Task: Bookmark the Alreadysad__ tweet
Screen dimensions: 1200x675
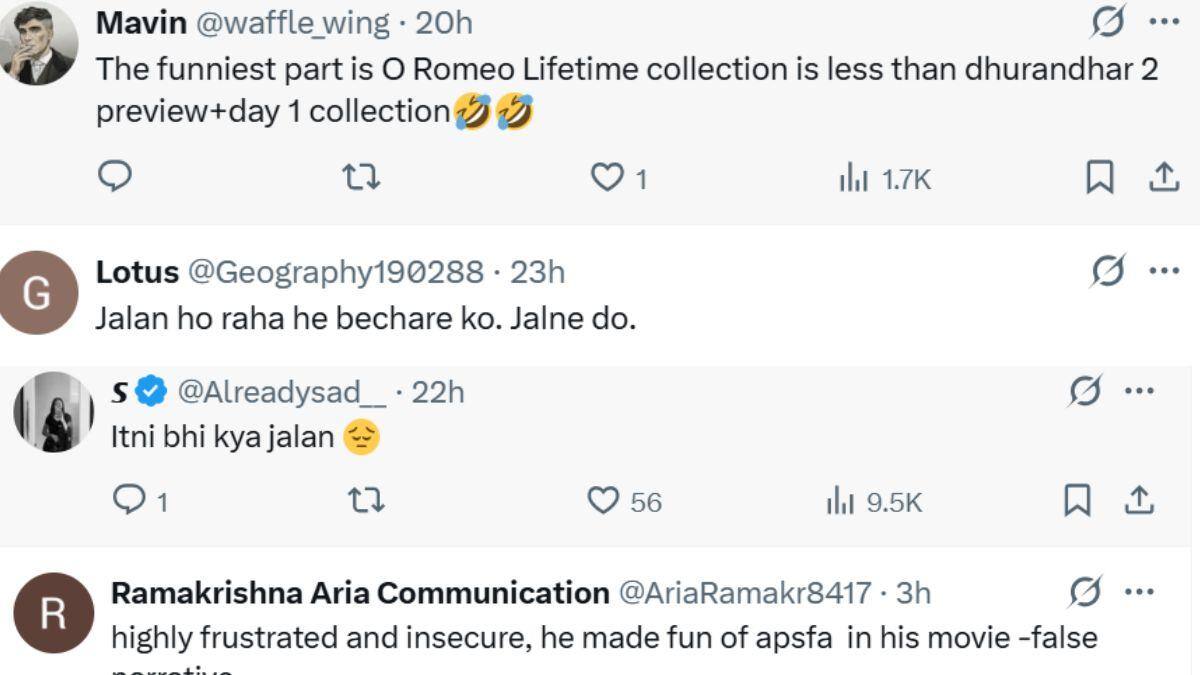Action: click(x=1077, y=500)
